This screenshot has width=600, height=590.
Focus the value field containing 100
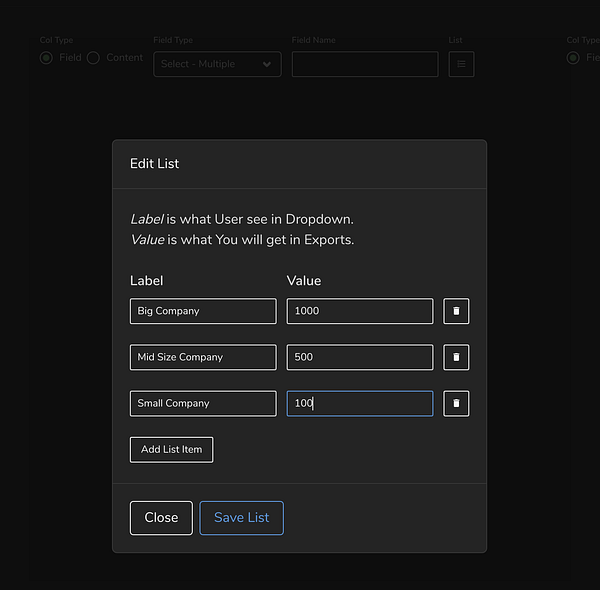[x=360, y=403]
